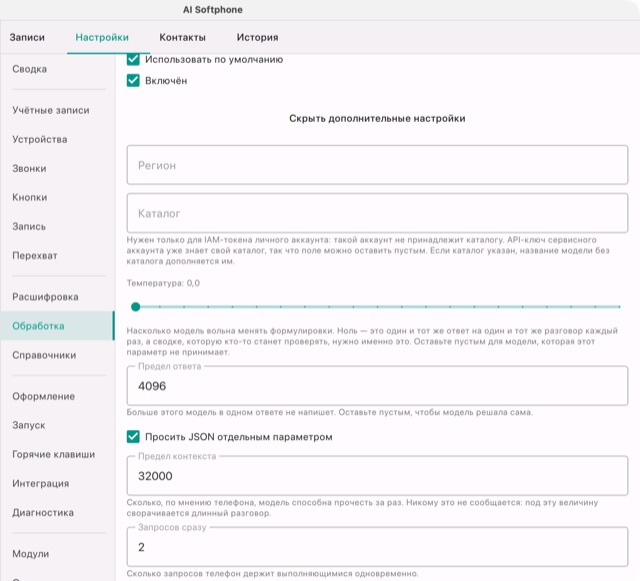Click the Запросов сразу field

[377, 547]
